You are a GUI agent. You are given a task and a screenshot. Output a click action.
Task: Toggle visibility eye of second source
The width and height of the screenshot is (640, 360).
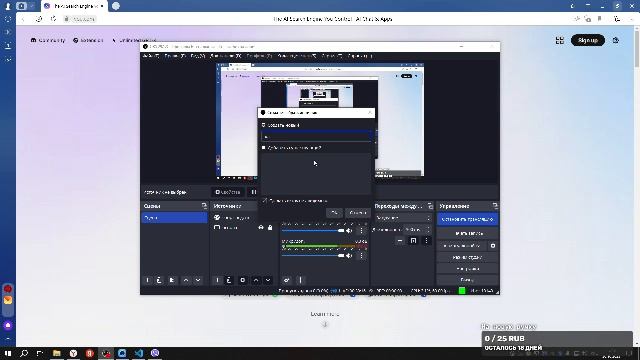(x=261, y=227)
